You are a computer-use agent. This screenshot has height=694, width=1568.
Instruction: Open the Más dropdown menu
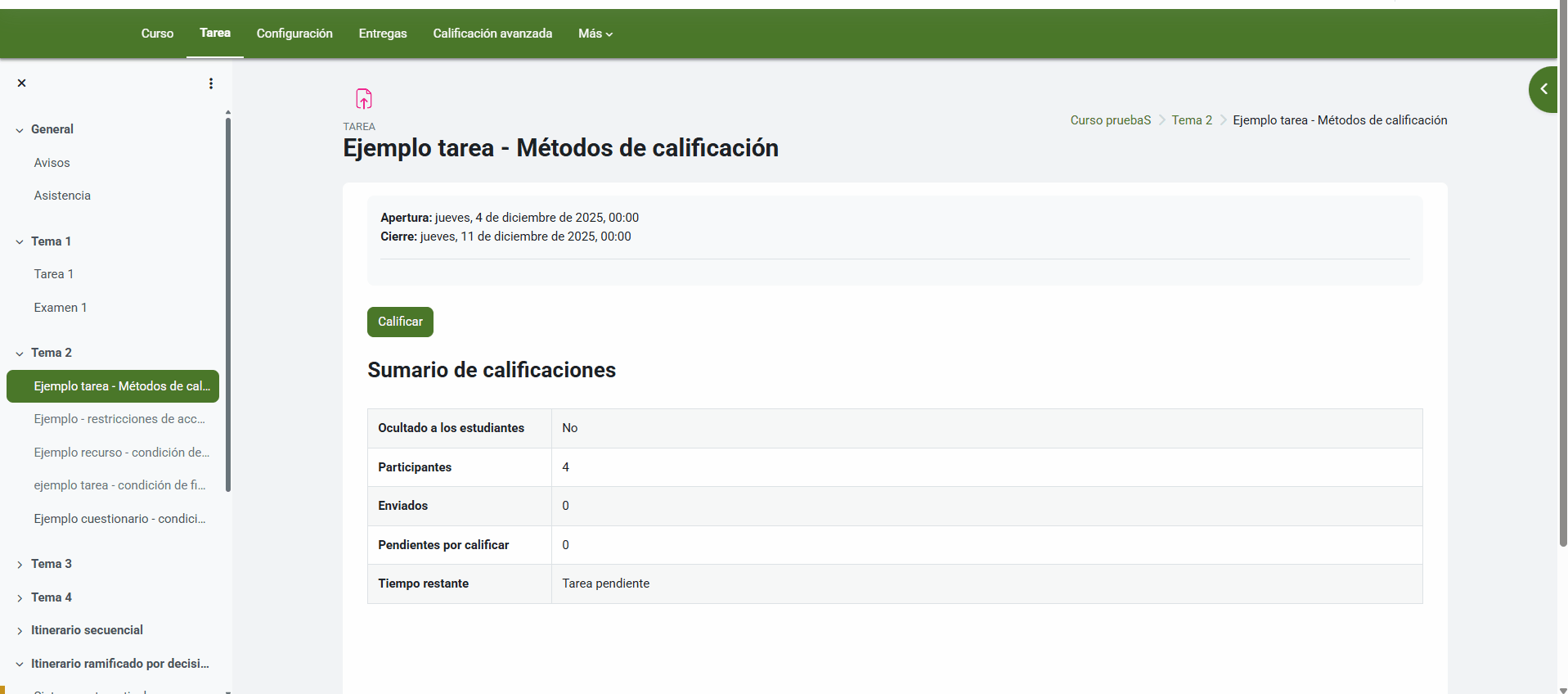point(595,34)
